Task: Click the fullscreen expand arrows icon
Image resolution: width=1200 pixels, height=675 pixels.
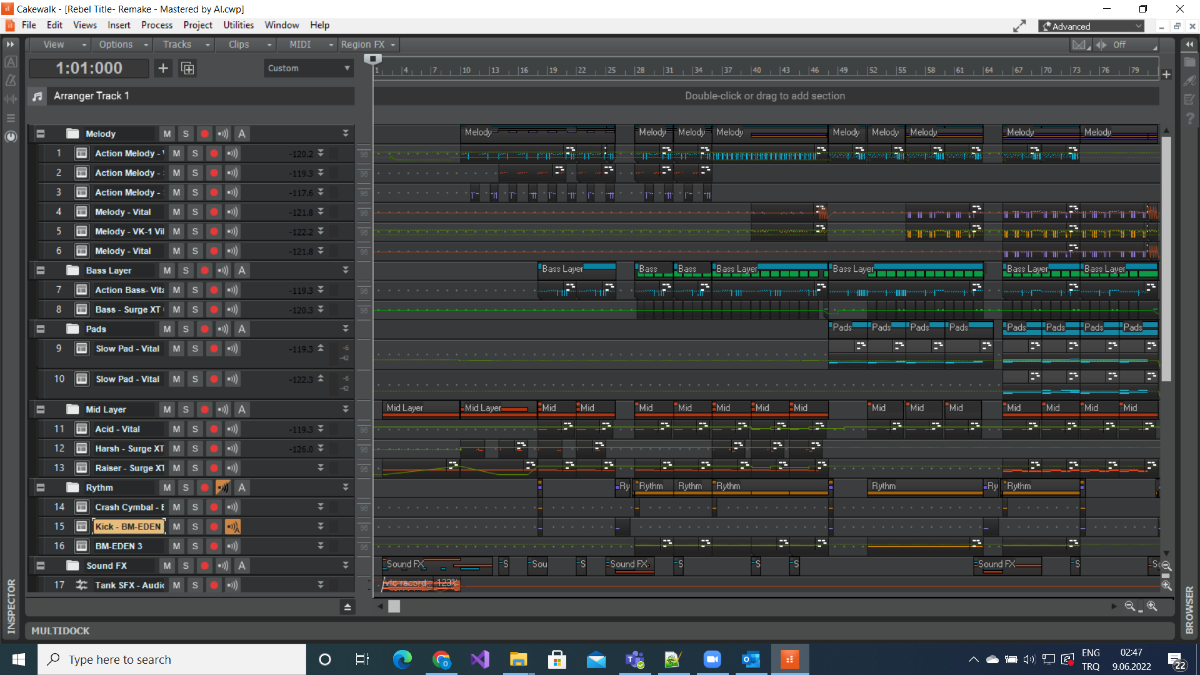Action: (x=1019, y=26)
